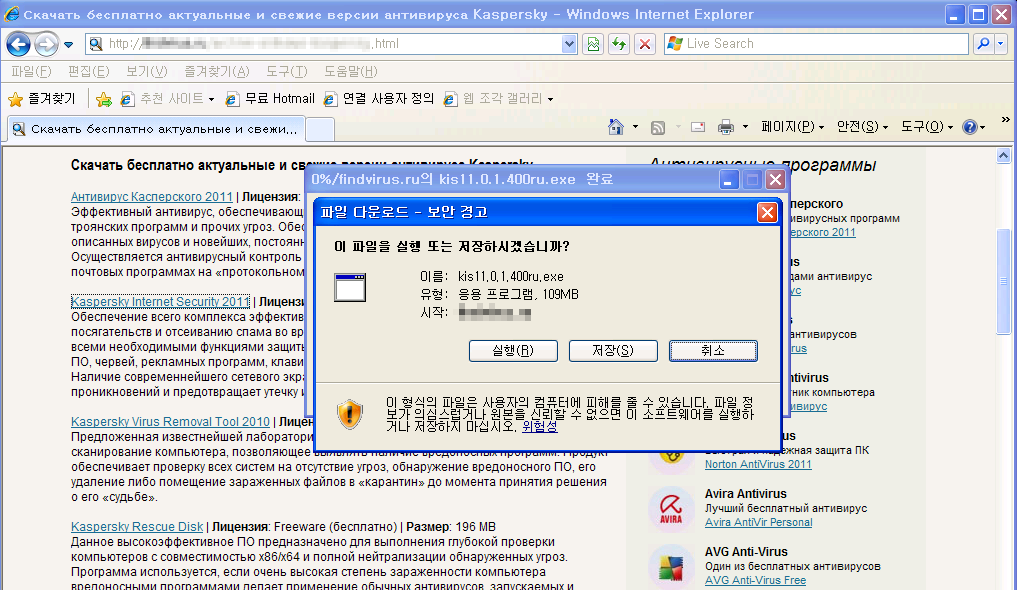The width and height of the screenshot is (1017, 590).
Task: Open the recent pages dropdown next to Forward
Action: click(x=69, y=45)
